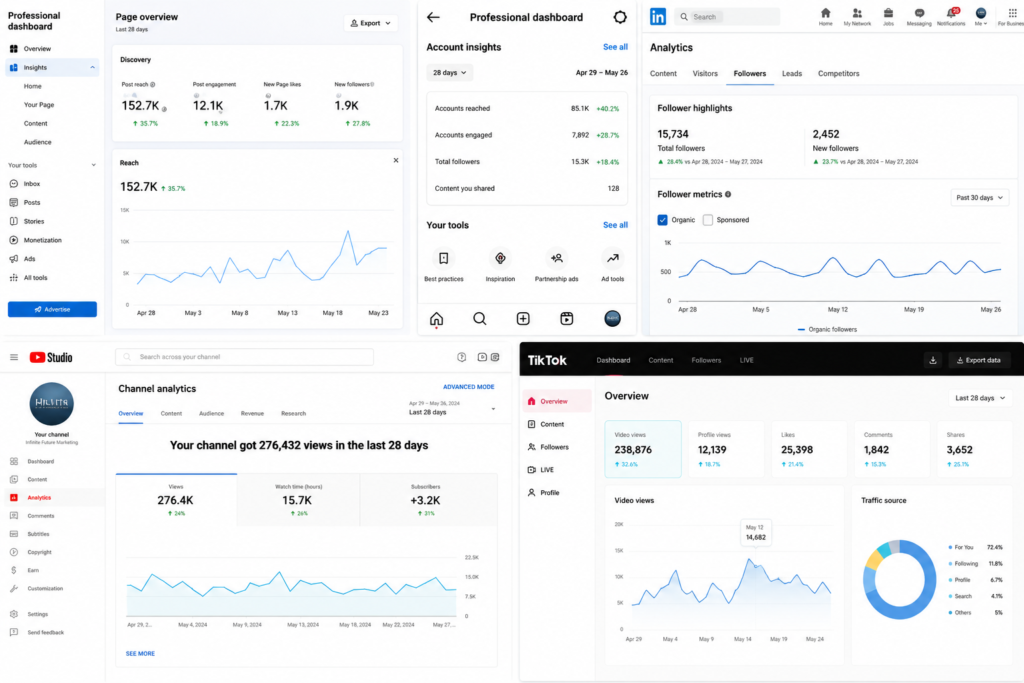Click the LinkedIn search field
Screen dimensions: 1024x683
[728, 17]
